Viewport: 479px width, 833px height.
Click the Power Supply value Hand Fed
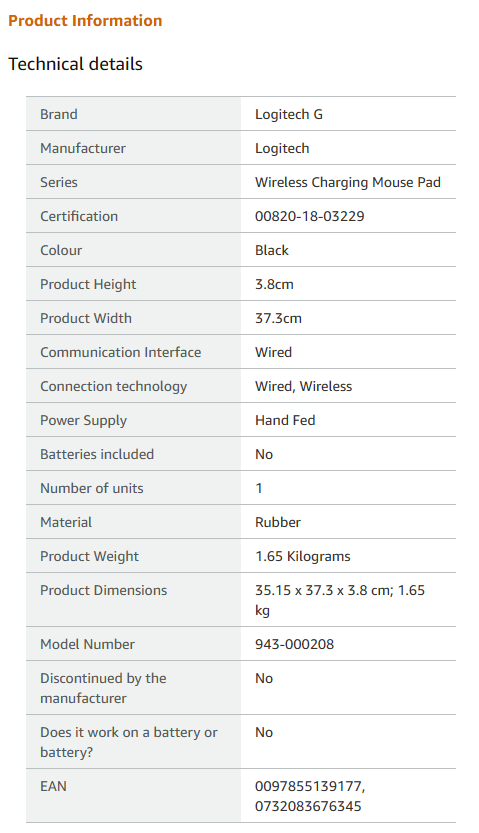point(285,420)
